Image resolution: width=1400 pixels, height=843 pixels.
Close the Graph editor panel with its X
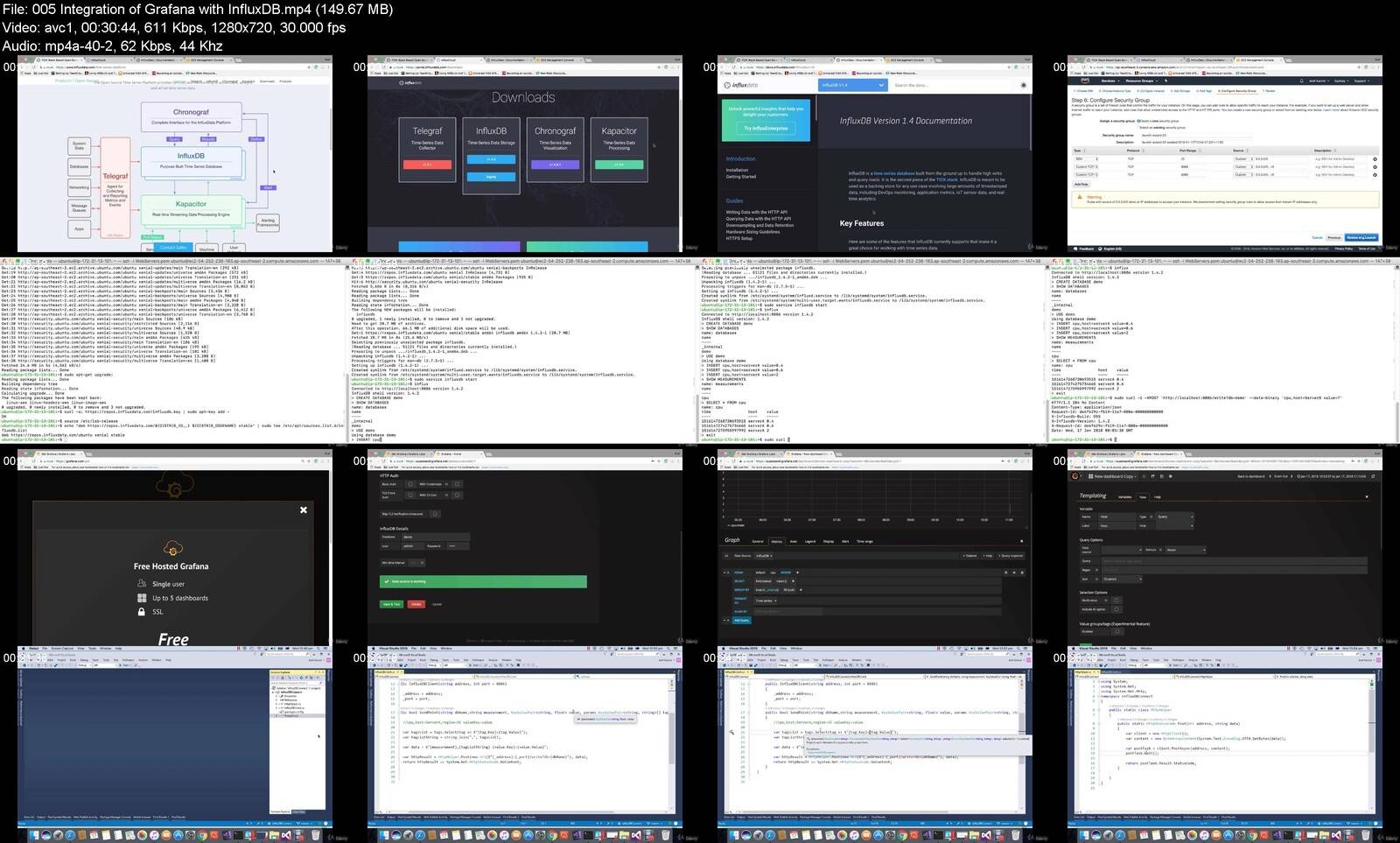(x=1022, y=541)
